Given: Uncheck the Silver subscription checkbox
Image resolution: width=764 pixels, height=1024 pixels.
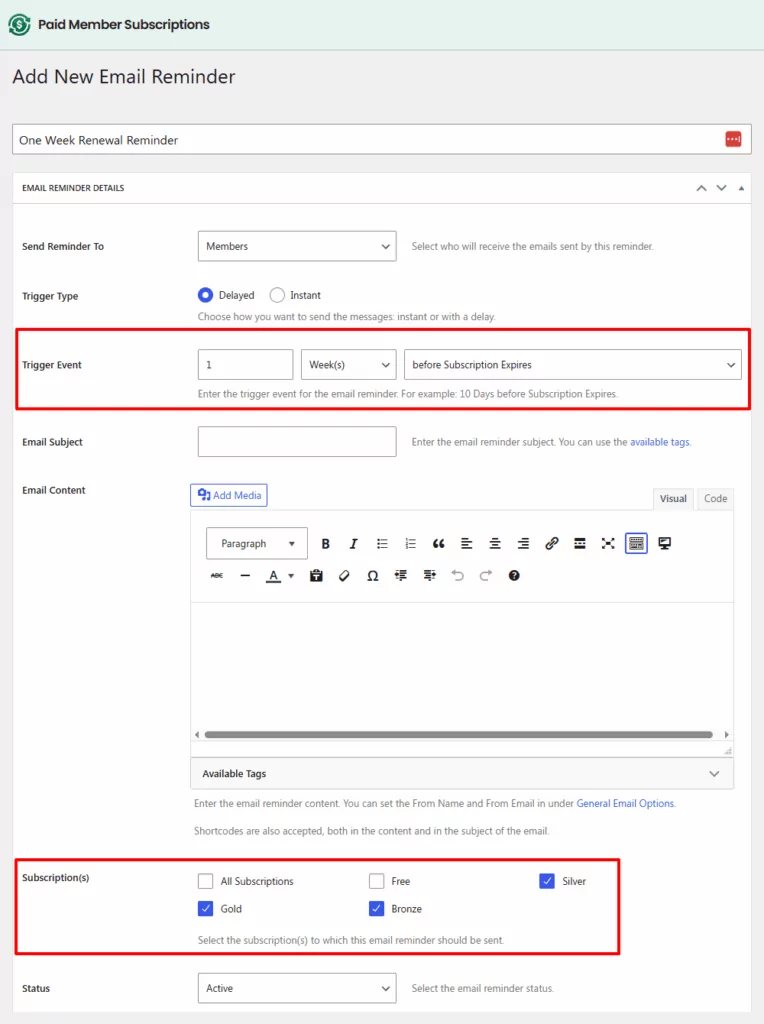Looking at the screenshot, I should pyautogui.click(x=547, y=881).
